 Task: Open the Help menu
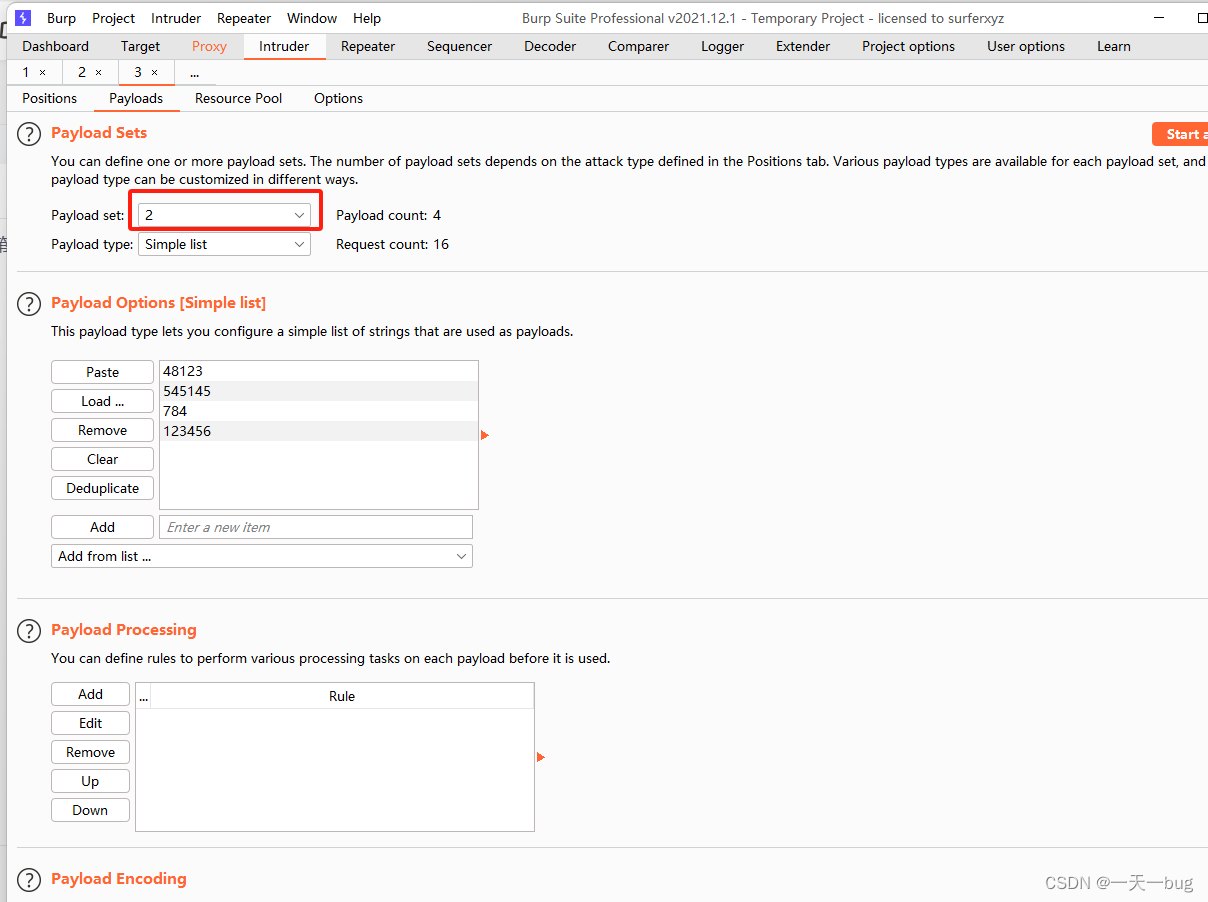click(367, 18)
